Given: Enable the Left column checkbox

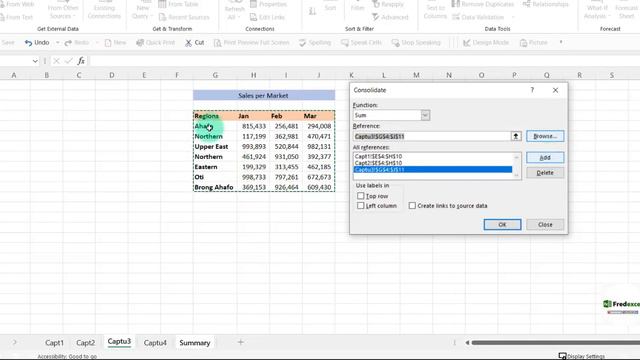Looking at the screenshot, I should 360,206.
